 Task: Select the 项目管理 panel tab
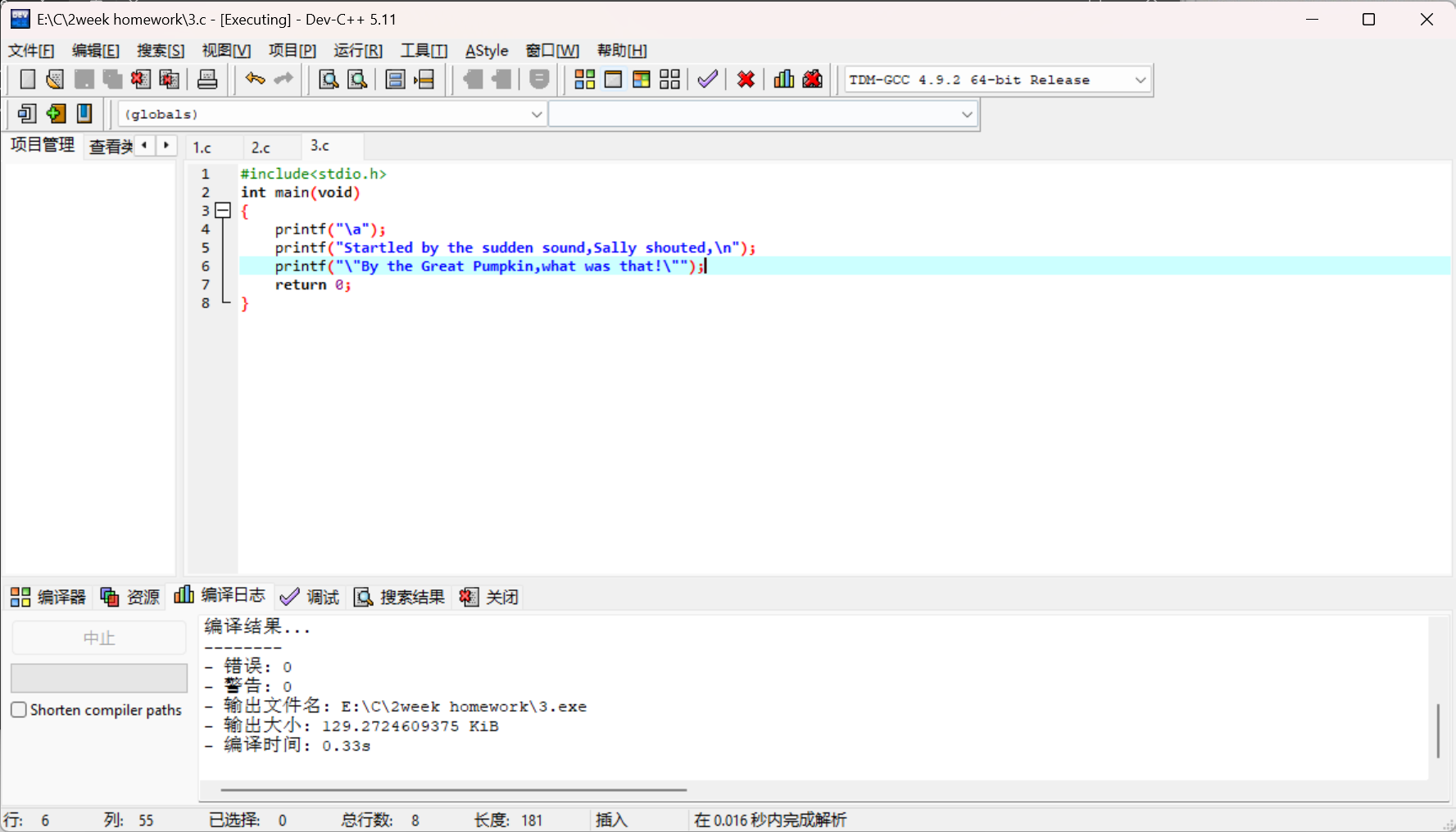(x=43, y=145)
